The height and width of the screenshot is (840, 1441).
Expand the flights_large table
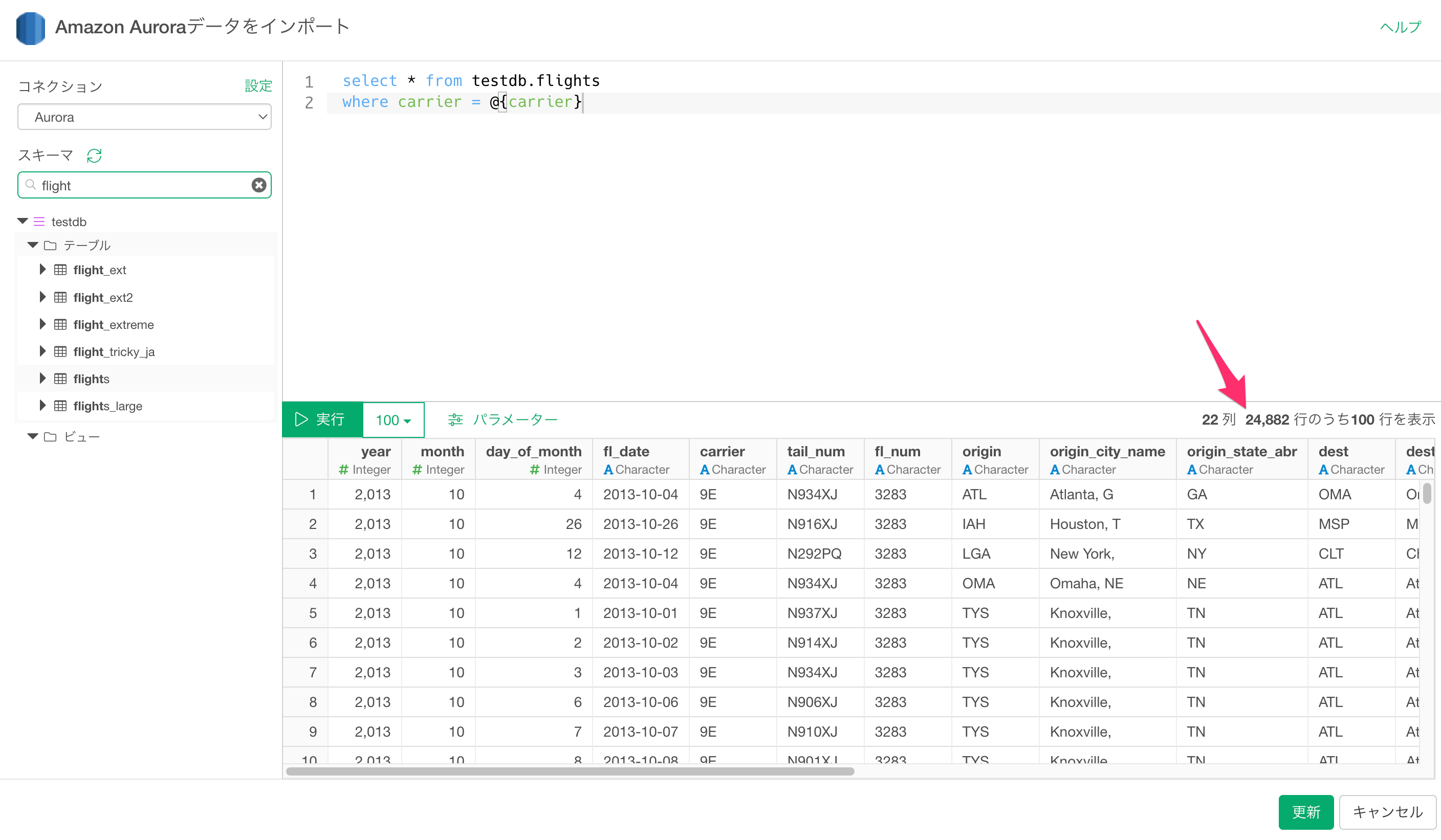(x=42, y=405)
